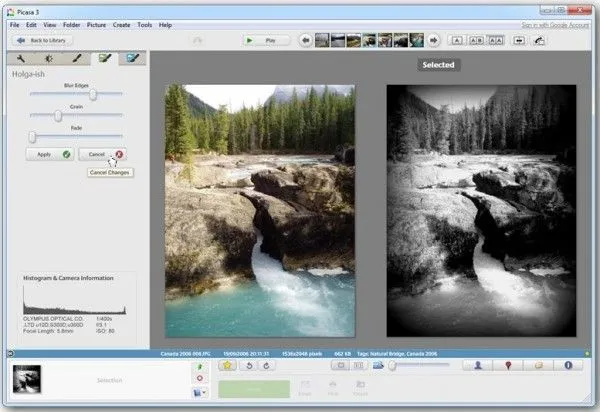Open the Create menu

pyautogui.click(x=121, y=25)
